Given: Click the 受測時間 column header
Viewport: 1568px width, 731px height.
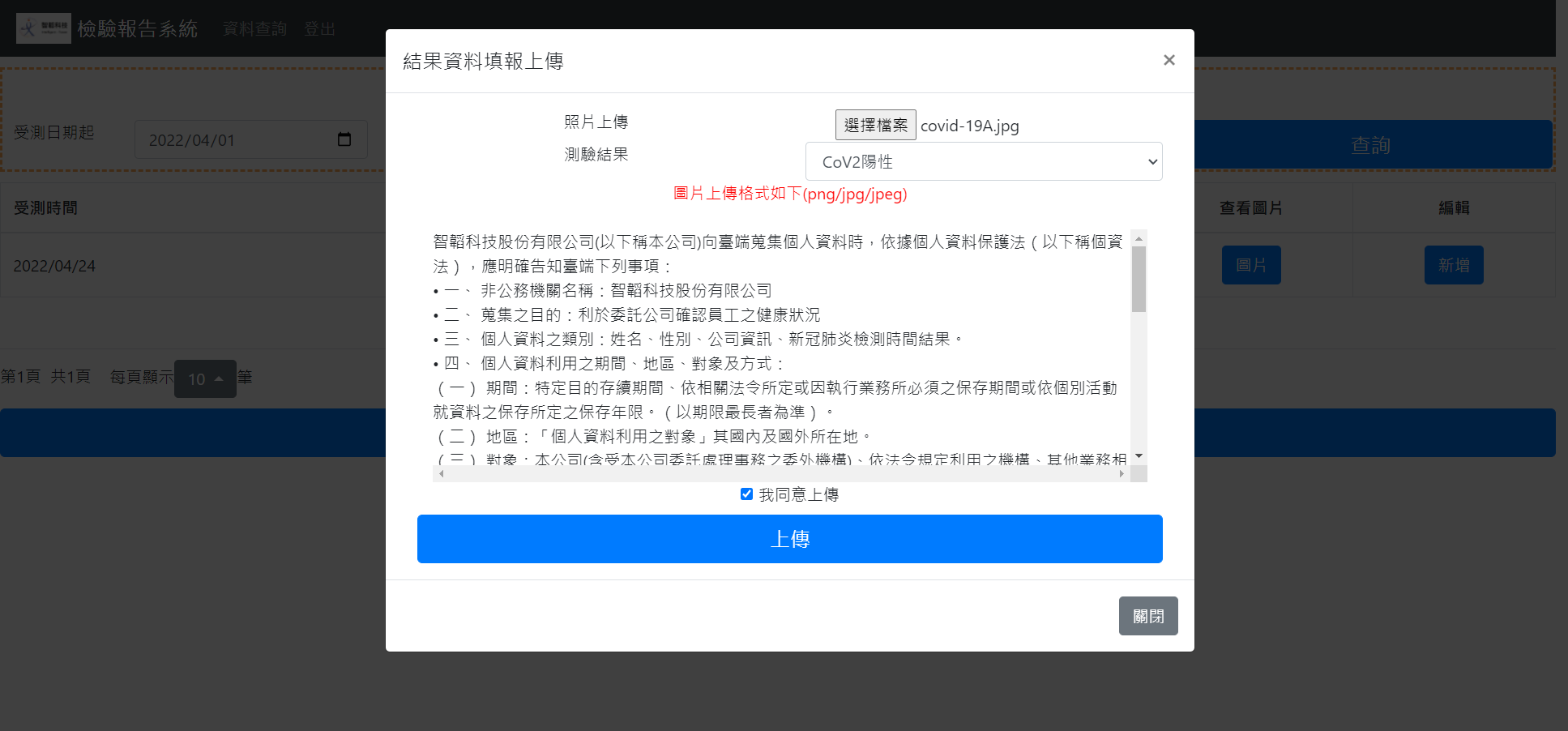Looking at the screenshot, I should pos(46,208).
